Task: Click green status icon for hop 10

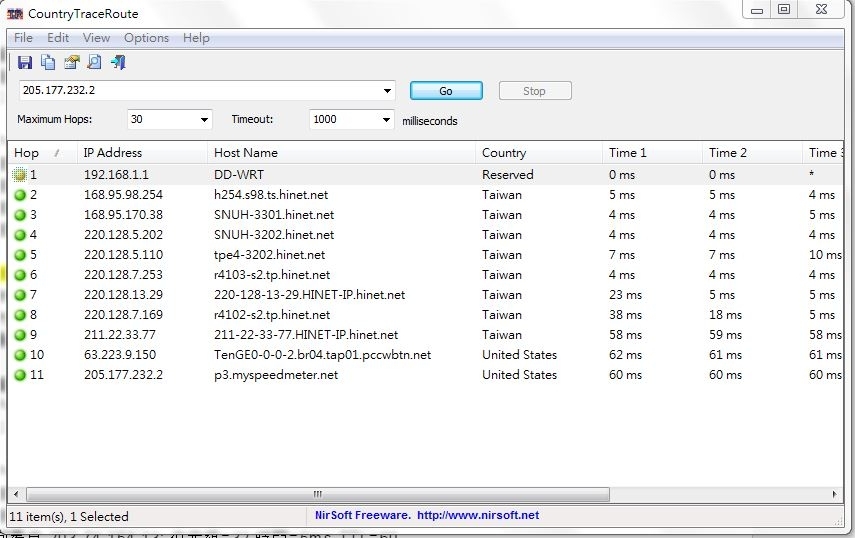Action: click(x=20, y=355)
